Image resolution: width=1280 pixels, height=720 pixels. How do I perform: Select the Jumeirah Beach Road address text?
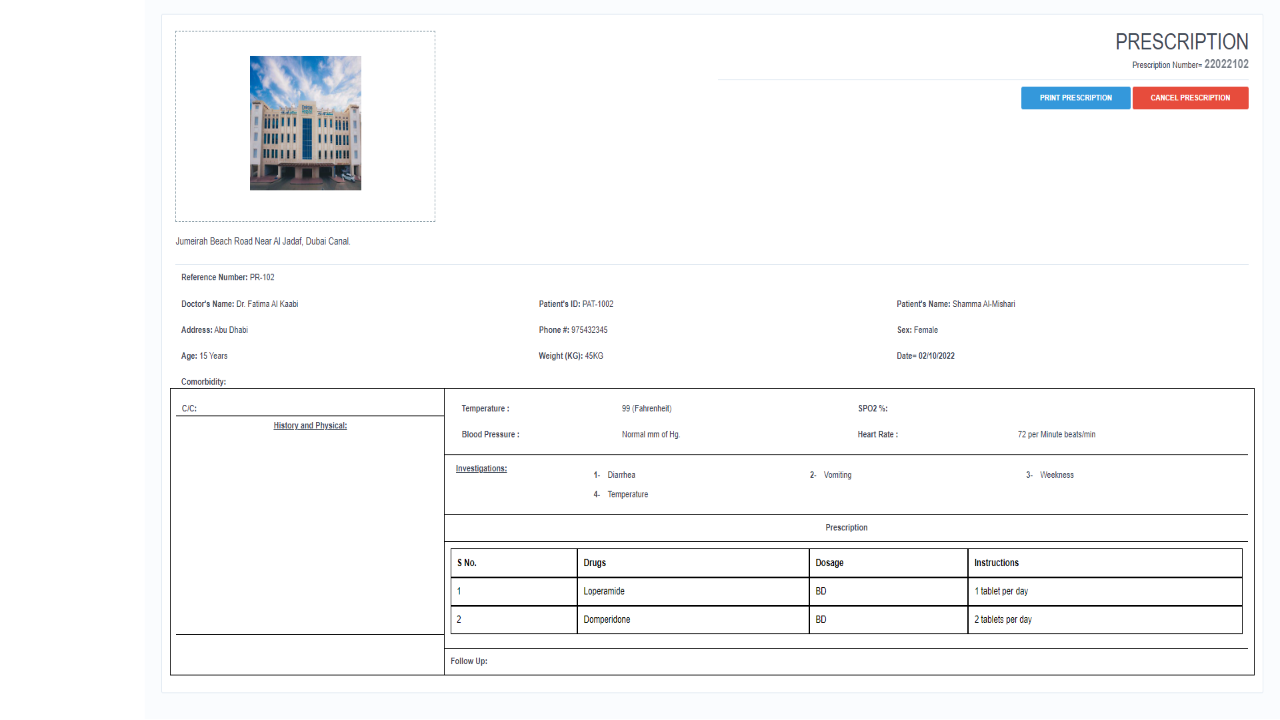coord(263,241)
